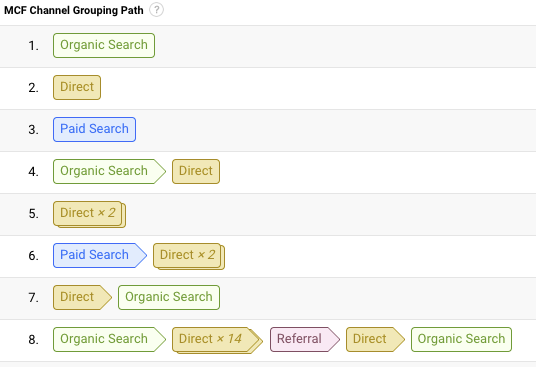This screenshot has width=536, height=367.
Task: Select the Organic Search chip in row 1
Action: coord(104,45)
